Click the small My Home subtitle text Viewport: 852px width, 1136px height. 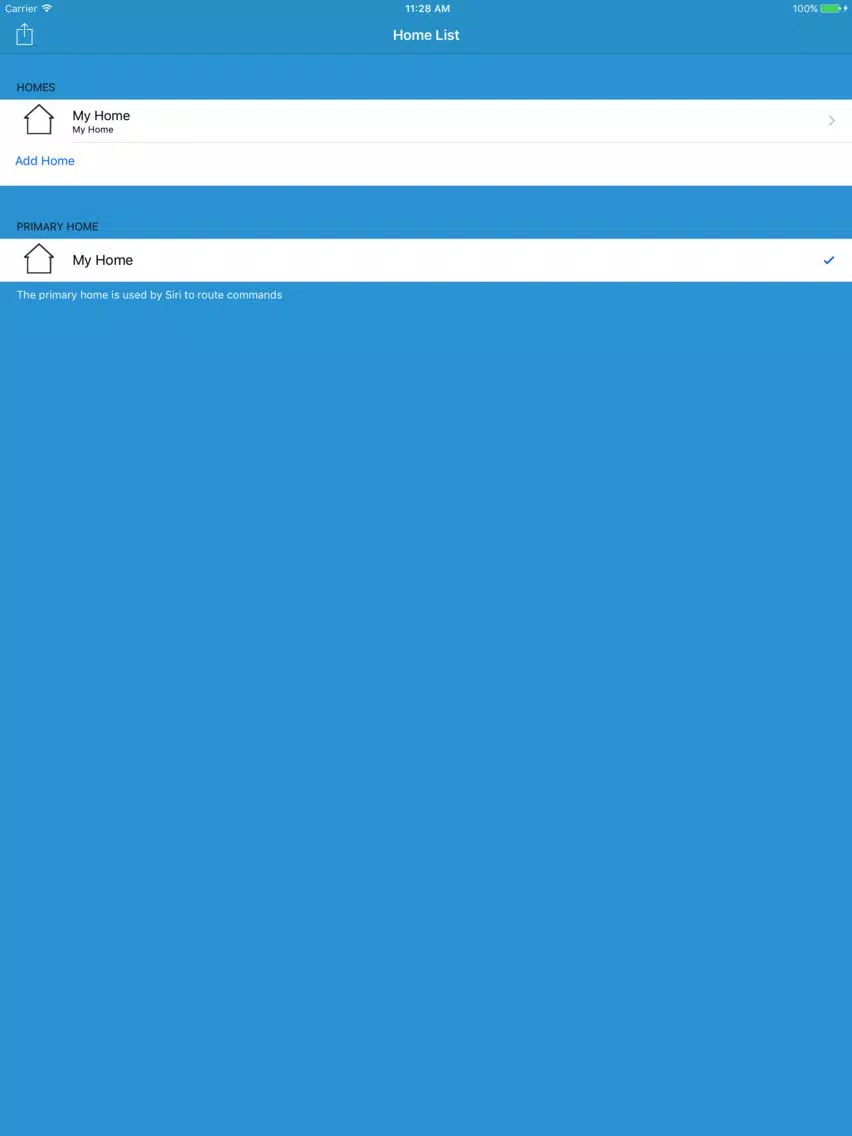[x=93, y=130]
